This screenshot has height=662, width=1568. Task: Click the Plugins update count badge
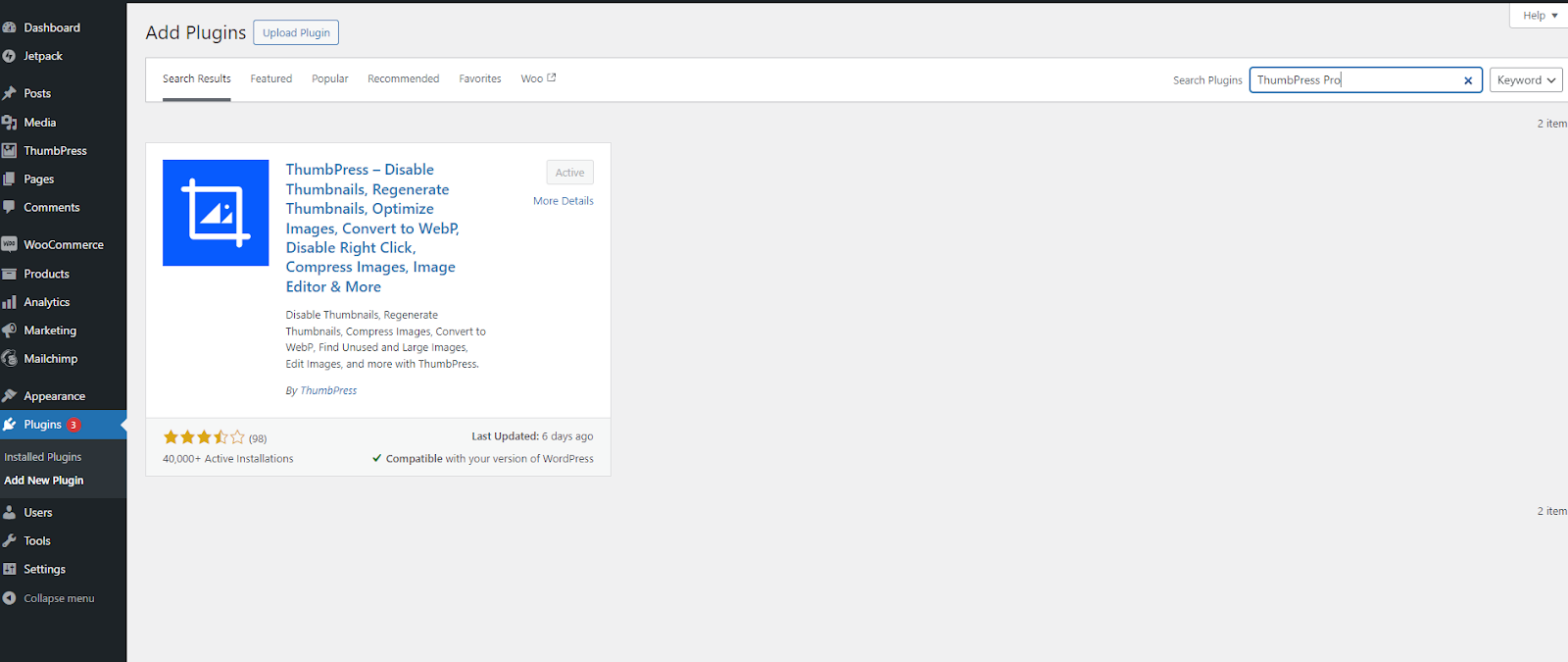point(73,425)
